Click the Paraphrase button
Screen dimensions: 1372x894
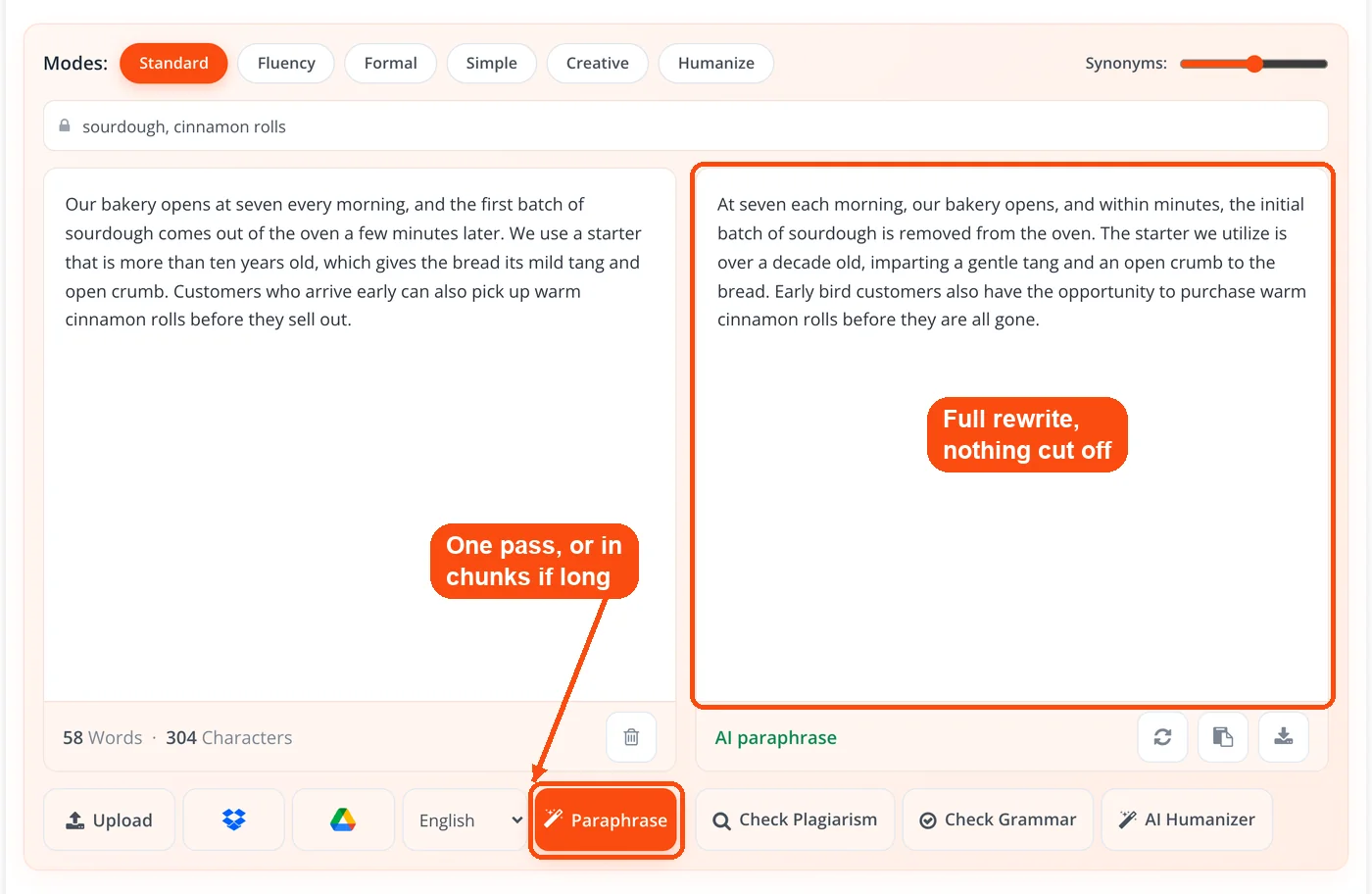tap(606, 819)
